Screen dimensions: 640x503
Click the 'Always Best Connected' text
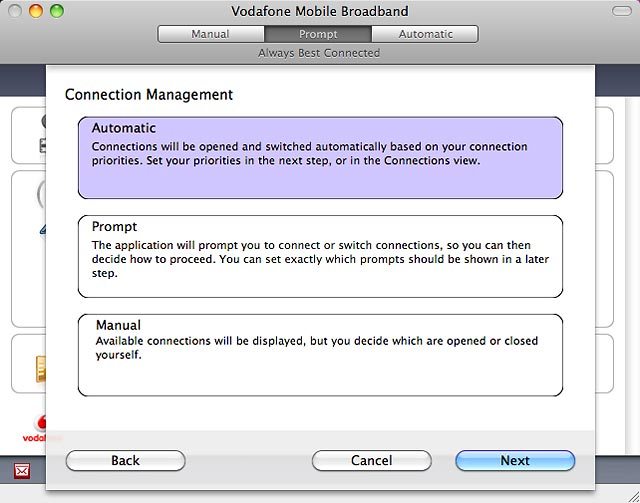click(319, 53)
